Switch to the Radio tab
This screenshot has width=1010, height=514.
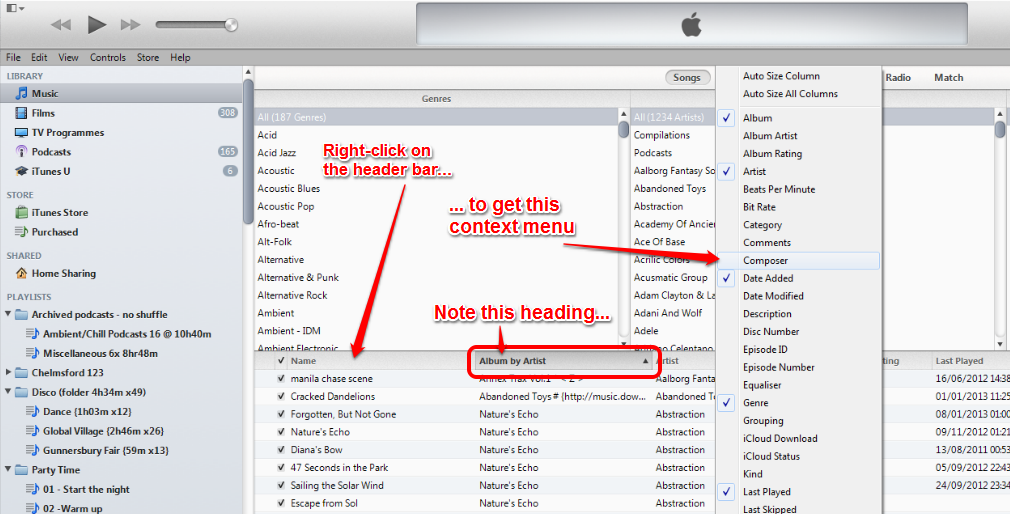point(898,77)
